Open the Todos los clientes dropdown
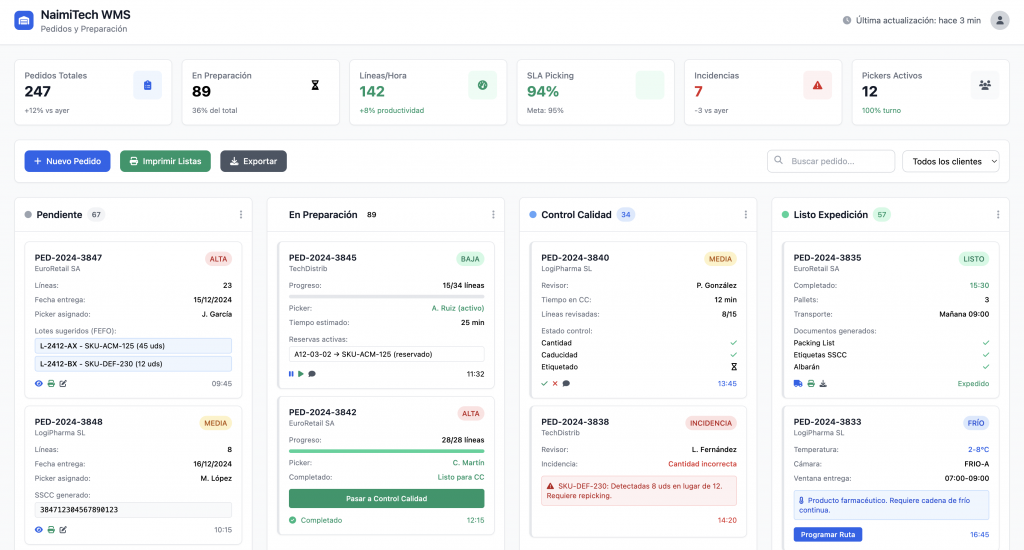The width and height of the screenshot is (1024, 550). pyautogui.click(x=950, y=161)
